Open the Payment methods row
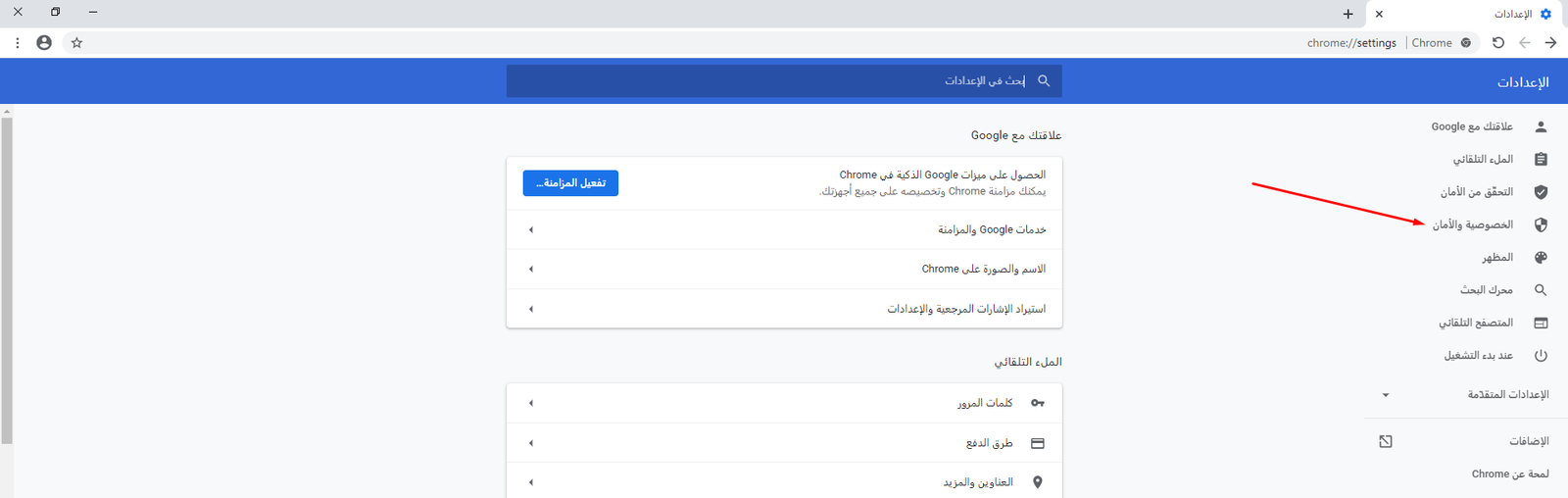1568x498 pixels. tap(784, 443)
